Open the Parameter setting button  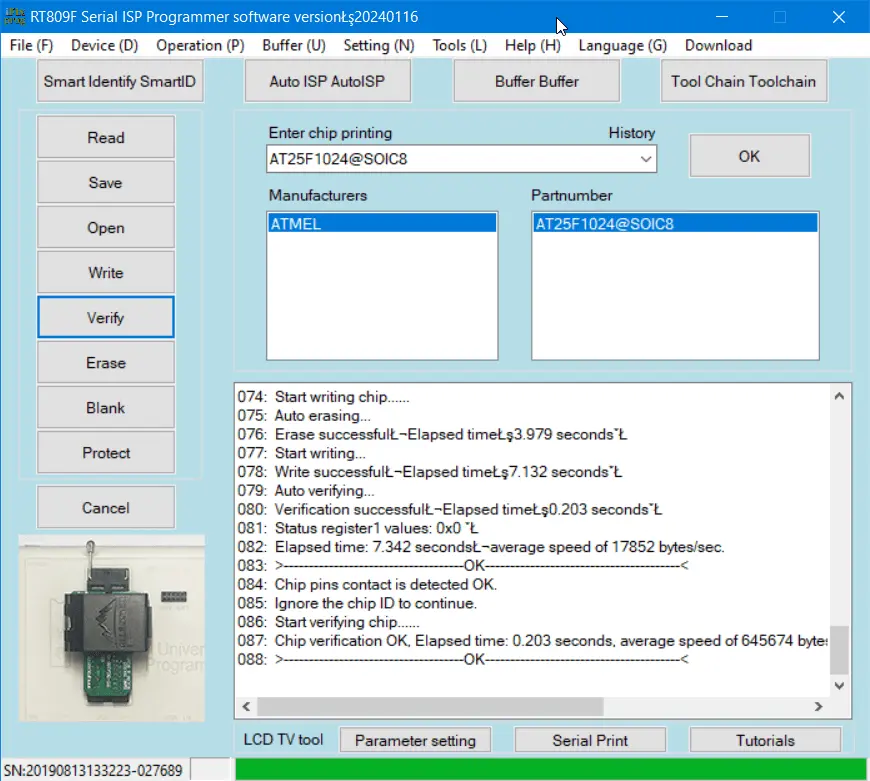pos(415,741)
